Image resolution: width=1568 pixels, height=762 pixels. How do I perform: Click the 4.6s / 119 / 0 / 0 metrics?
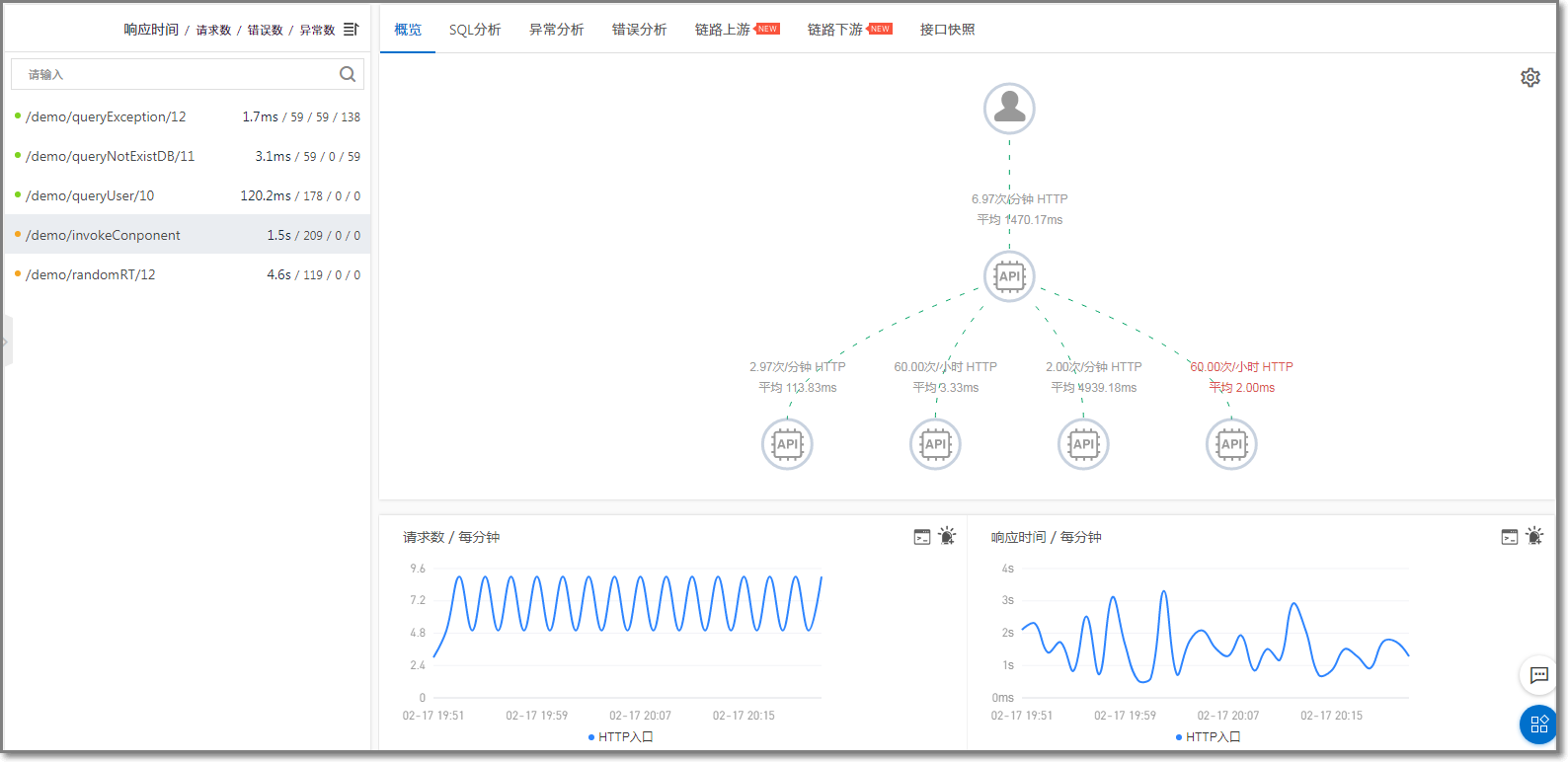tap(313, 274)
